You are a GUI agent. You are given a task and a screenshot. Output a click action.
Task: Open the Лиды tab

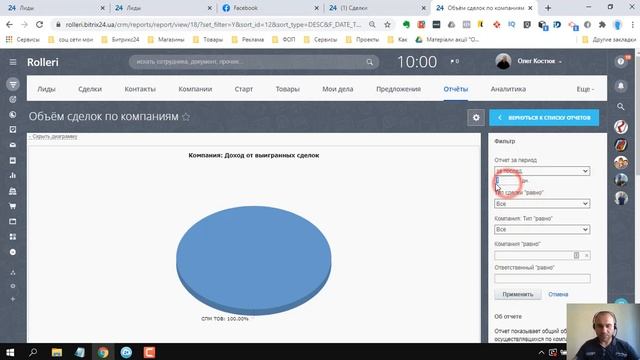click(47, 89)
